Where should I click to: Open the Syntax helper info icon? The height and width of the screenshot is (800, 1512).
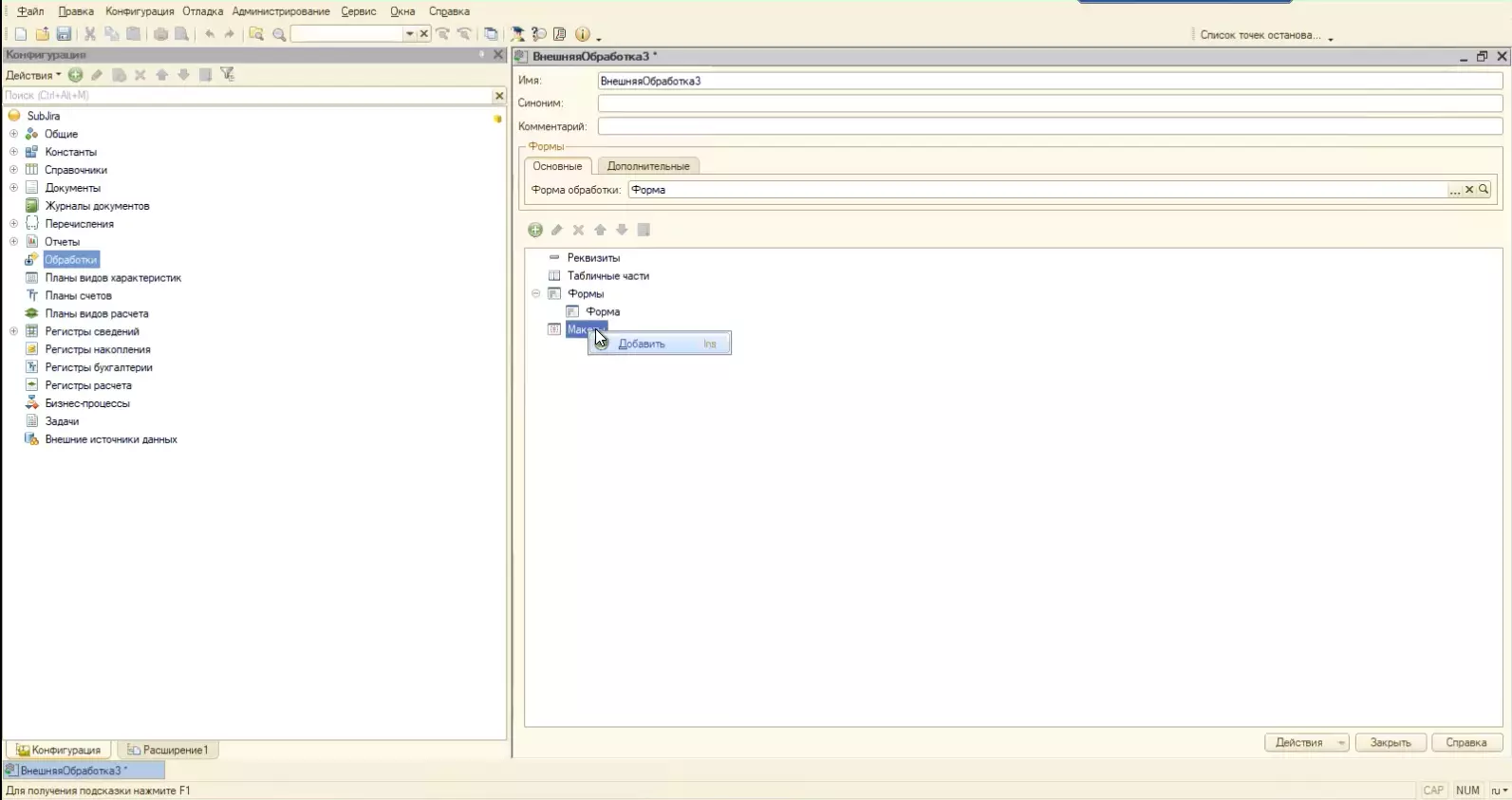click(x=583, y=34)
